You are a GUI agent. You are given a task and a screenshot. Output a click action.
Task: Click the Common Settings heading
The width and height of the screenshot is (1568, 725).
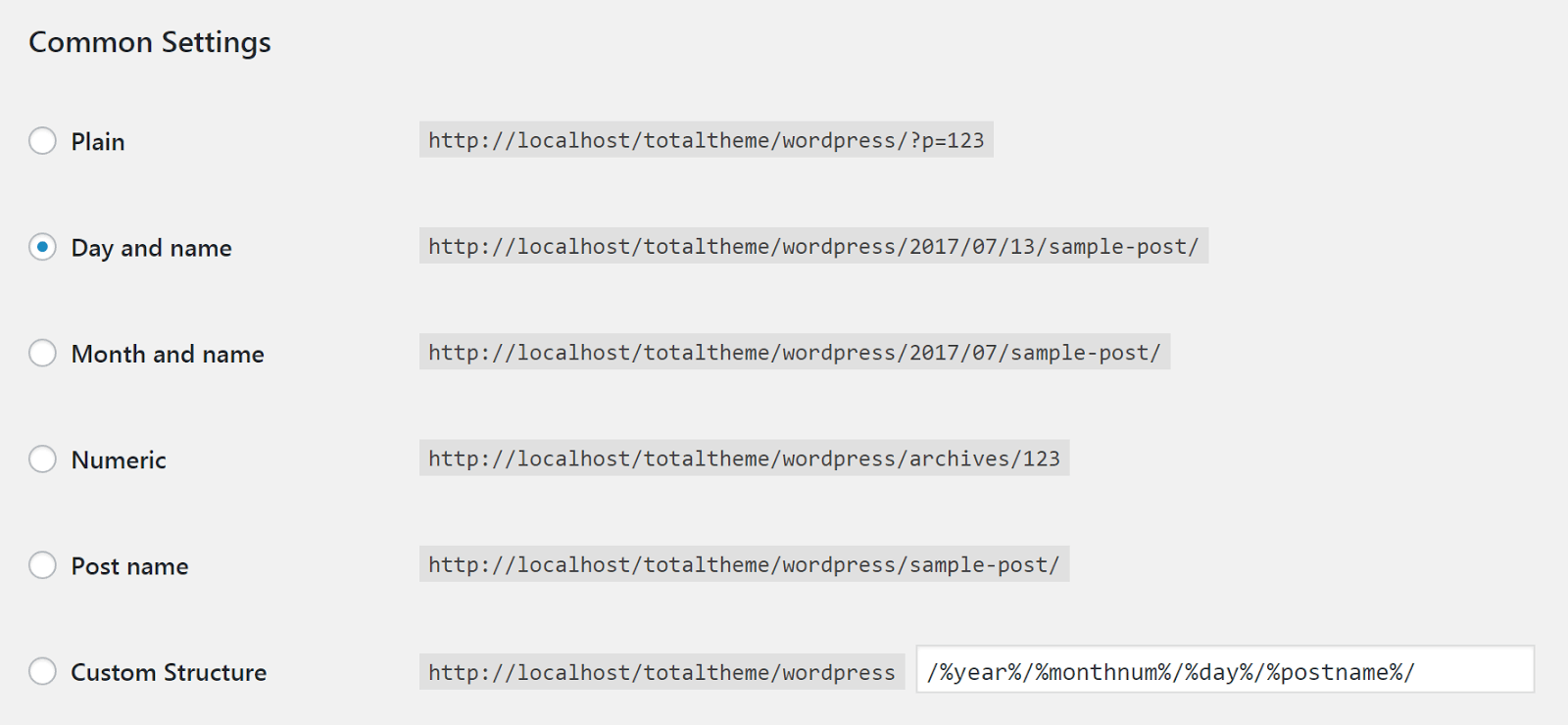(150, 42)
